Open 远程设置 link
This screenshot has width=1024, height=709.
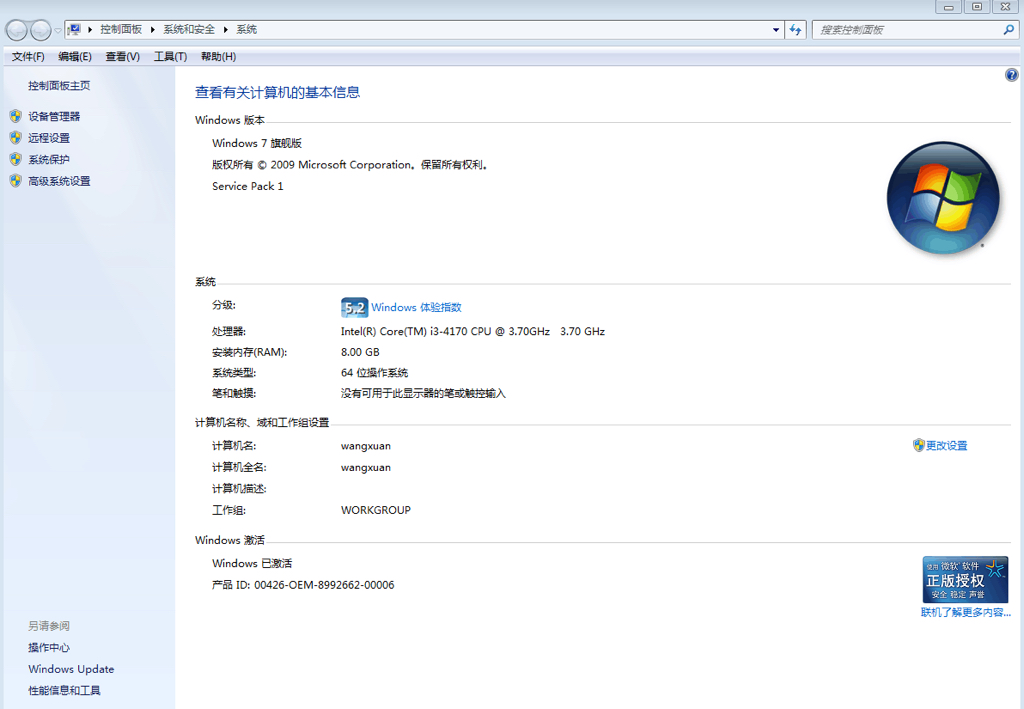[49, 138]
